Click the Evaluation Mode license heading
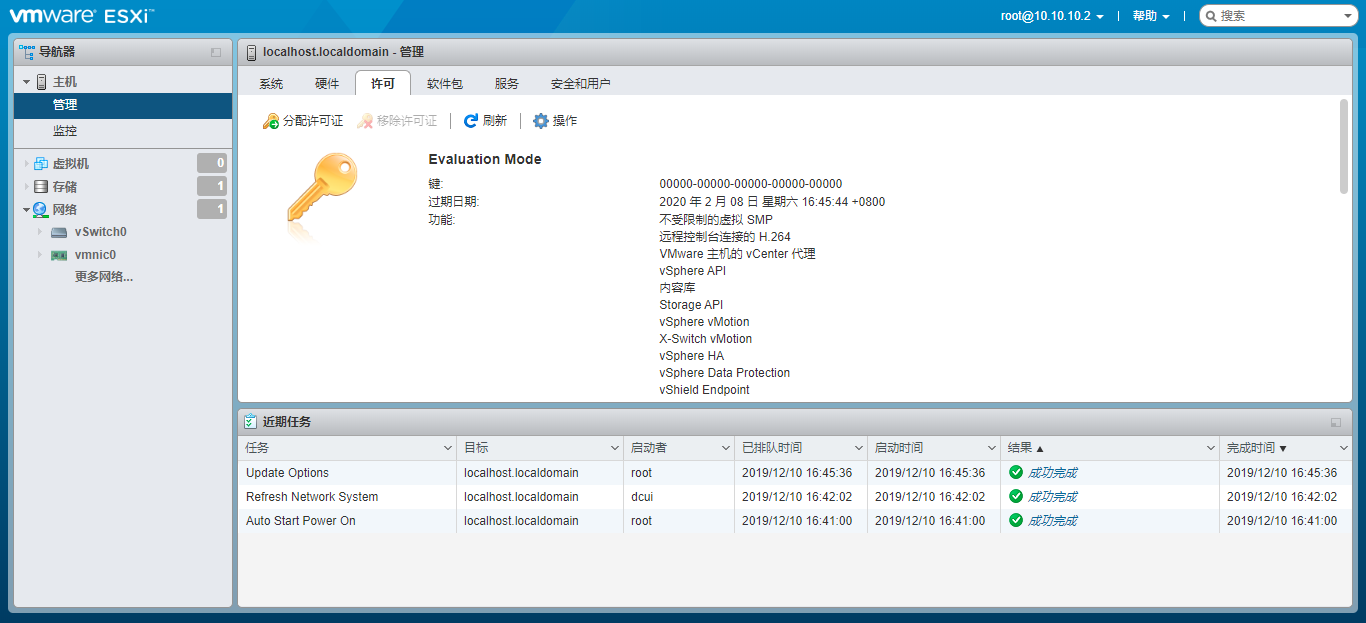Image resolution: width=1366 pixels, height=623 pixels. tap(485, 159)
